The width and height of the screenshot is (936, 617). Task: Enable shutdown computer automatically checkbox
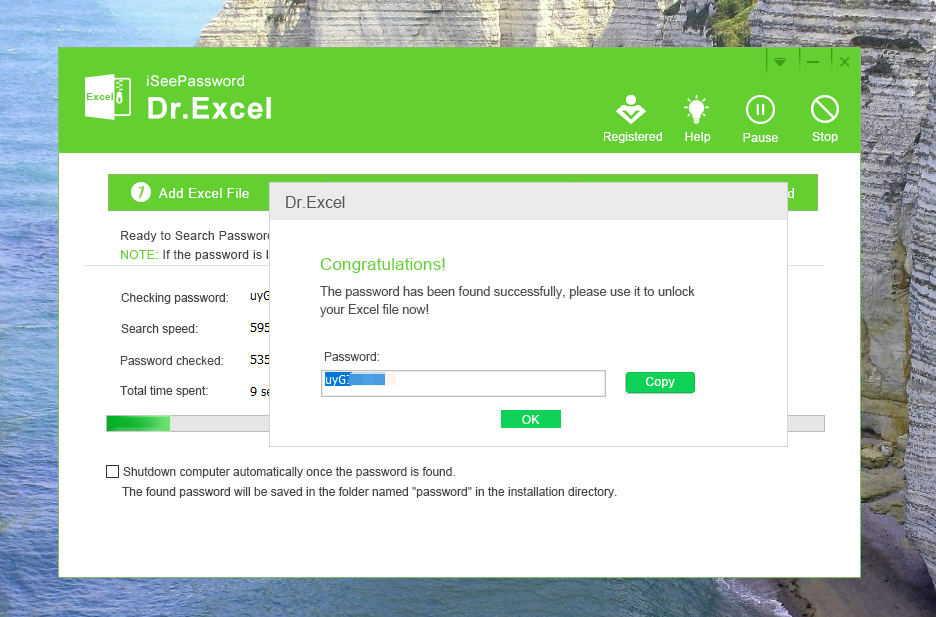(112, 471)
